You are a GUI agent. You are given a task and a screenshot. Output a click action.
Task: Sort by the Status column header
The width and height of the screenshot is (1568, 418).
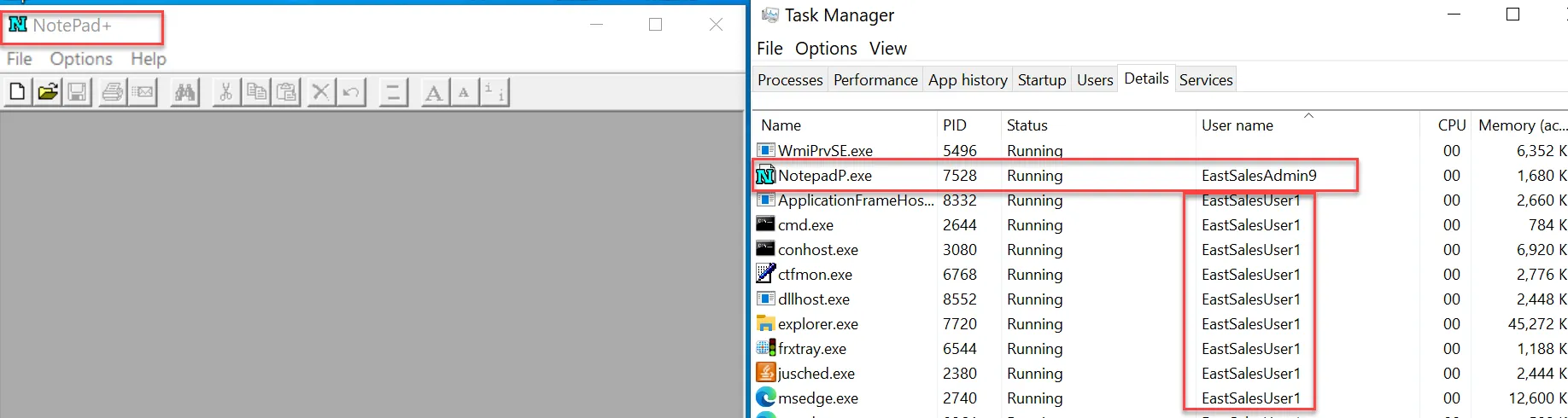pyautogui.click(x=1098, y=125)
